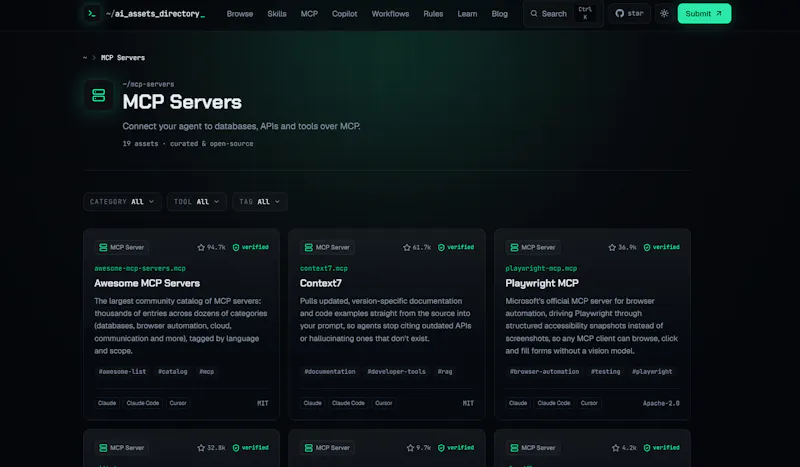Click the star icon showing 4.2k
Viewport: 800px width, 467px height.
coord(616,448)
